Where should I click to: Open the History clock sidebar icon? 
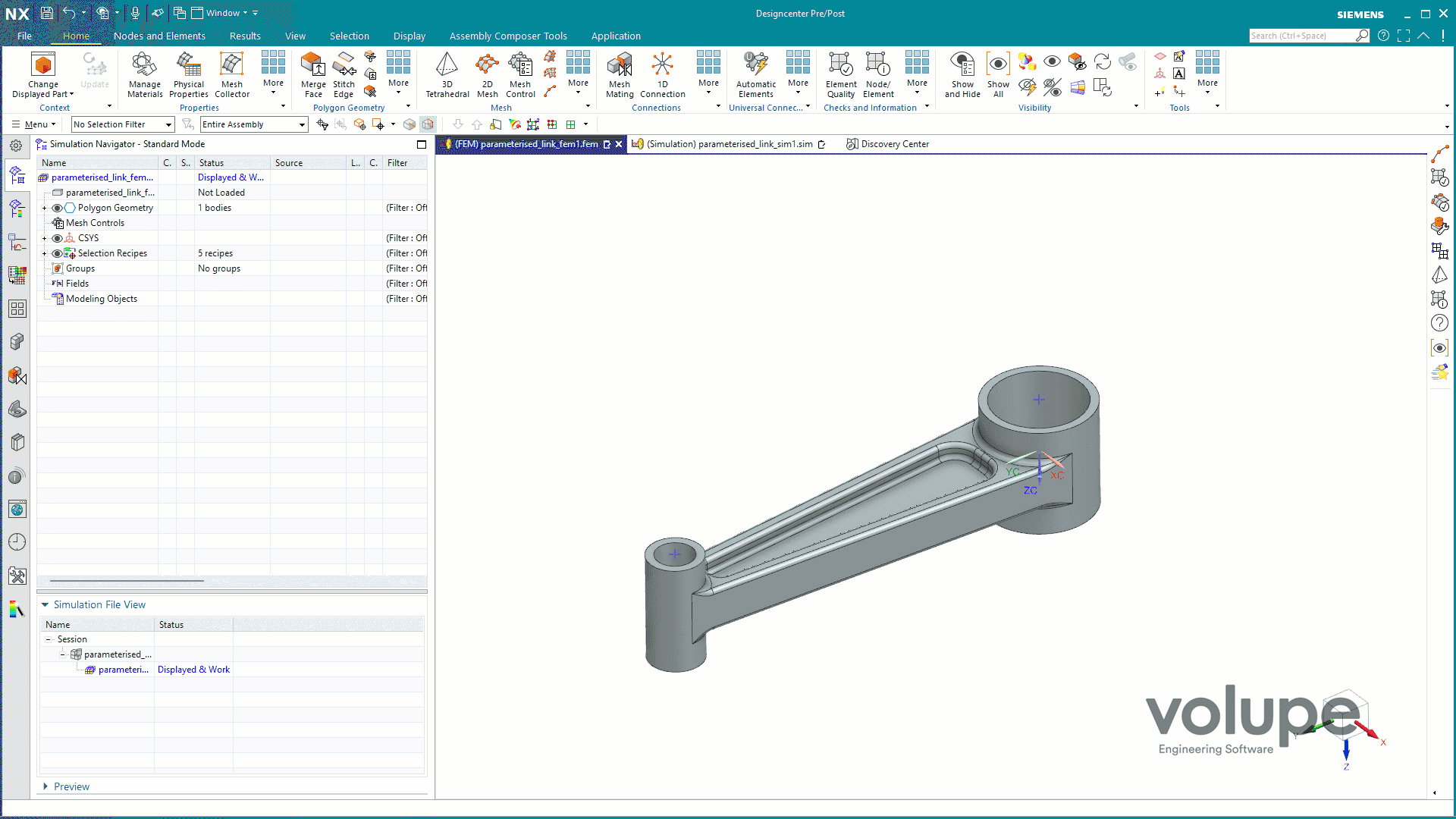coord(17,541)
